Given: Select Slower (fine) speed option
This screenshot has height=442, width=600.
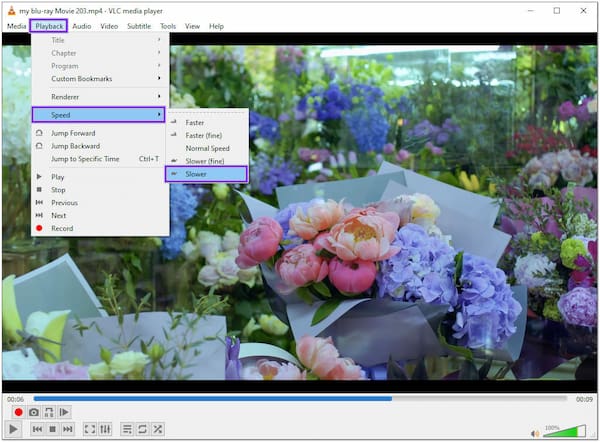Looking at the screenshot, I should pos(207,161).
